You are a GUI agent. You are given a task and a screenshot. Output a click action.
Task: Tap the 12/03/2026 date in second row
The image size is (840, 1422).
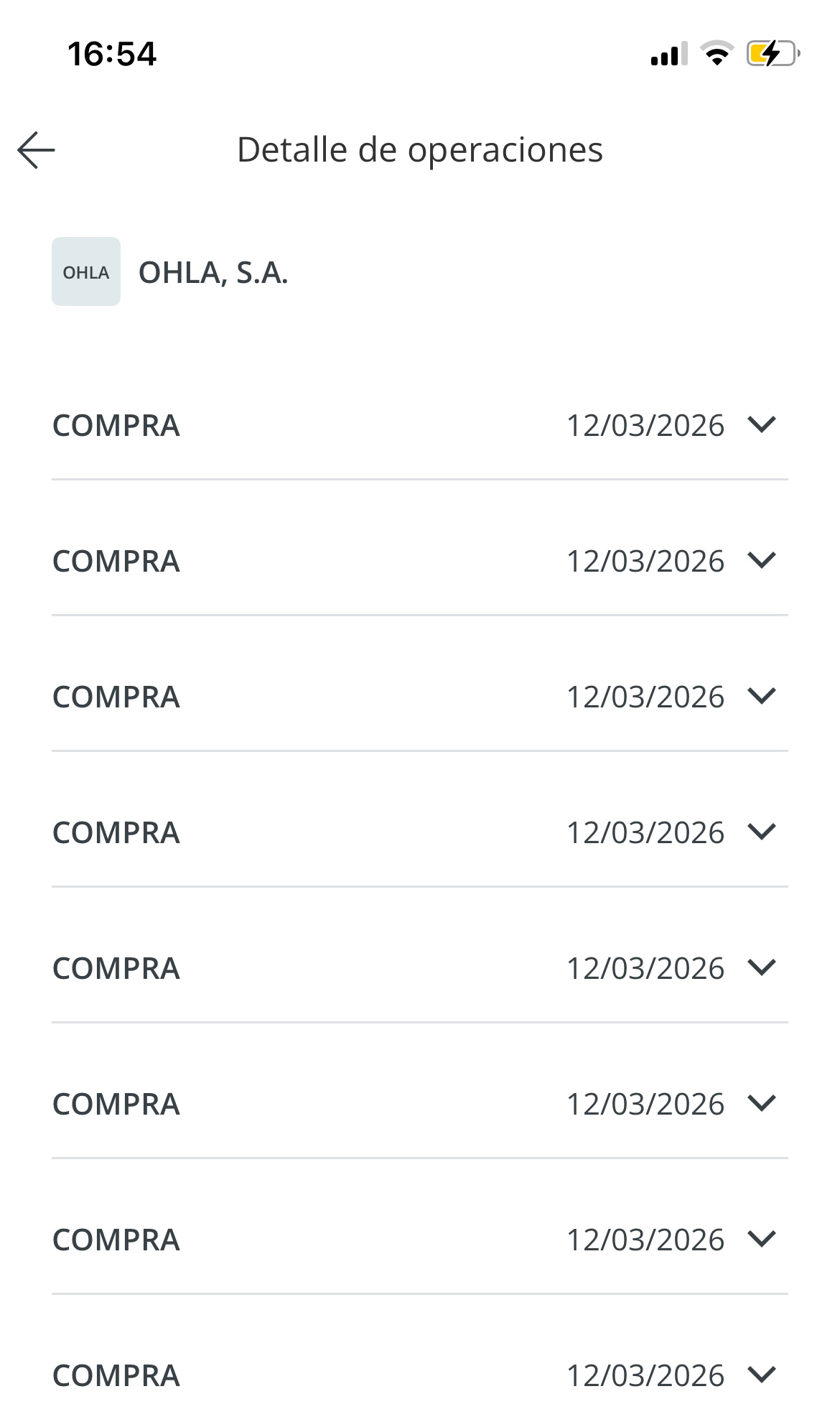pos(645,562)
